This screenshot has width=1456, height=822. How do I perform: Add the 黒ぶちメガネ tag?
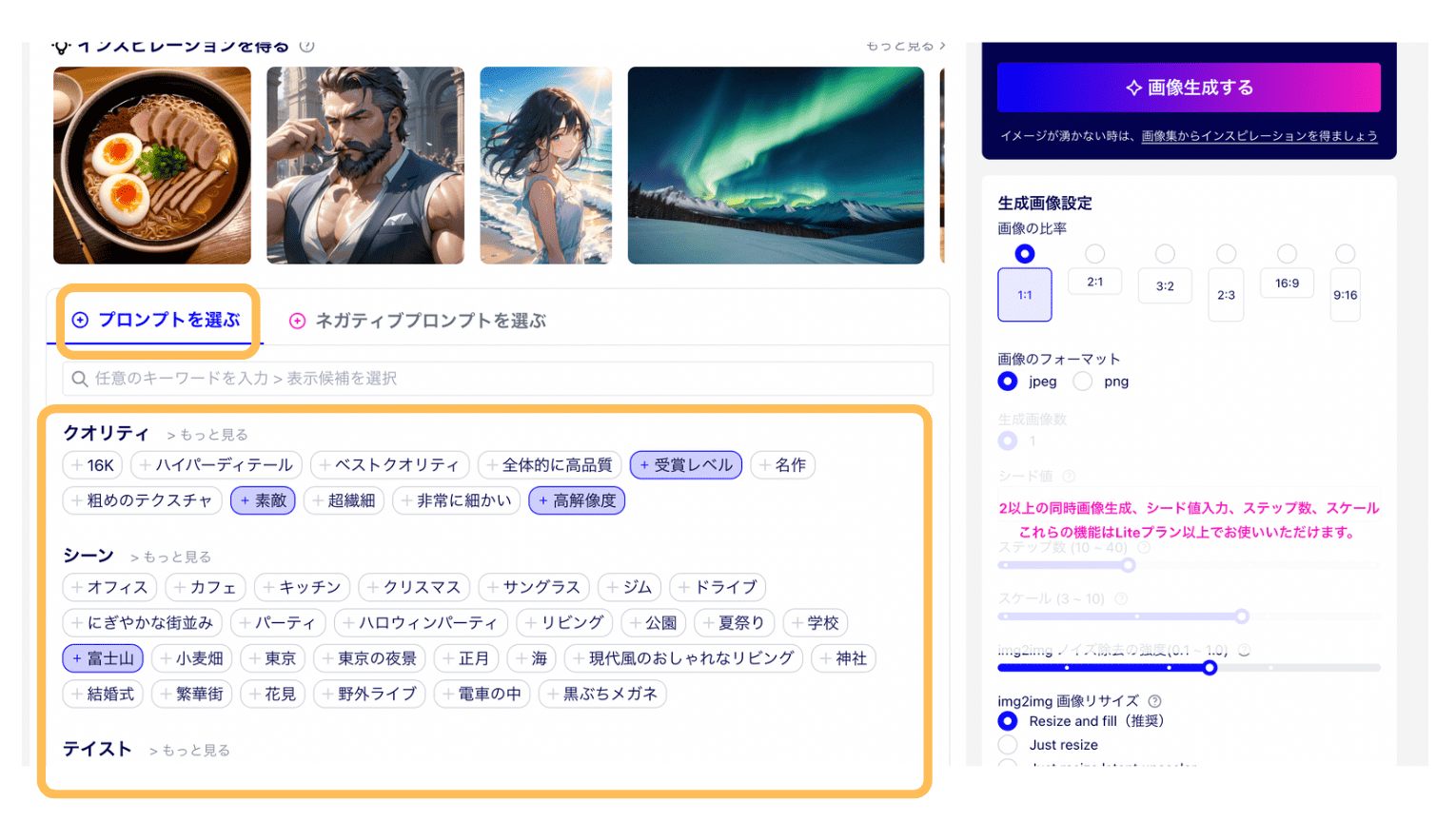point(602,694)
